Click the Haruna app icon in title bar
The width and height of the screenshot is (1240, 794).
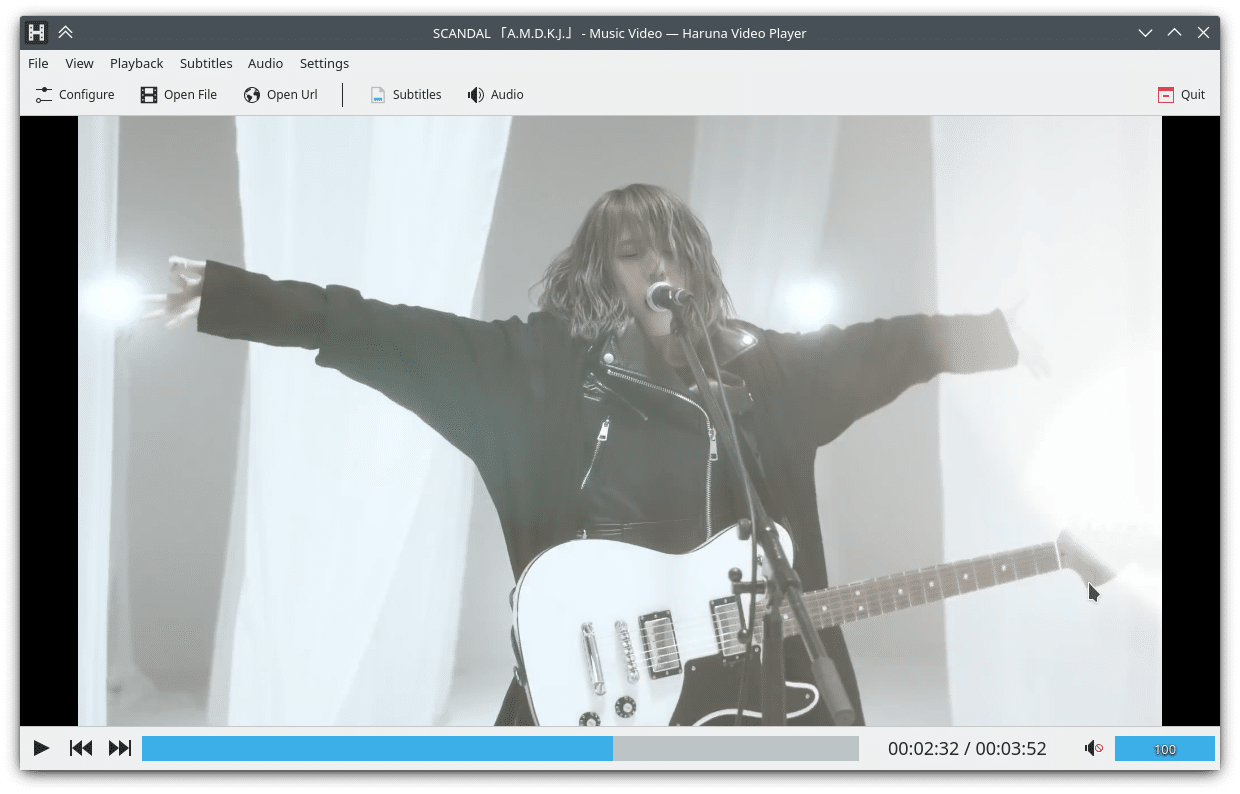tap(36, 33)
